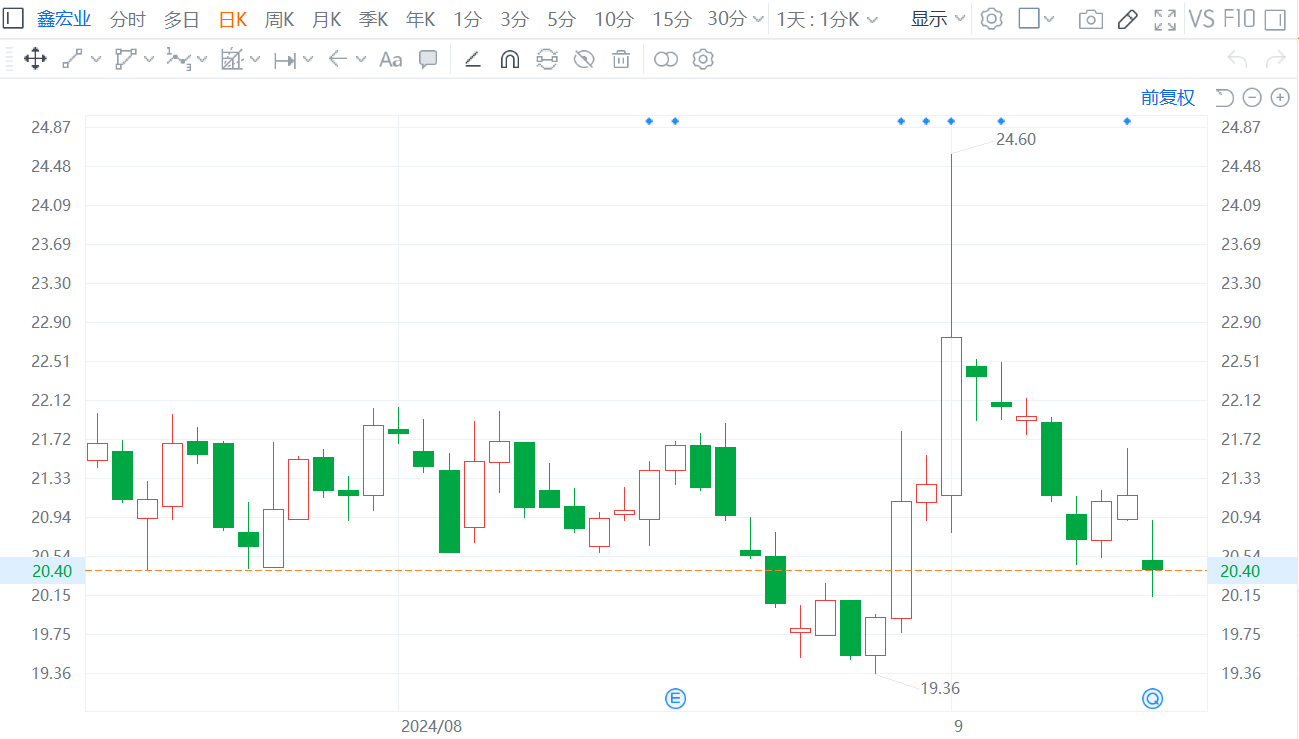The height and width of the screenshot is (739, 1299).
Task: Toggle the magnet snap tool
Action: click(x=509, y=60)
